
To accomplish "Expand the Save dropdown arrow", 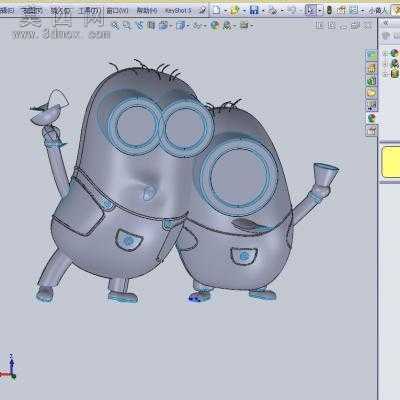I will click(x=263, y=11).
